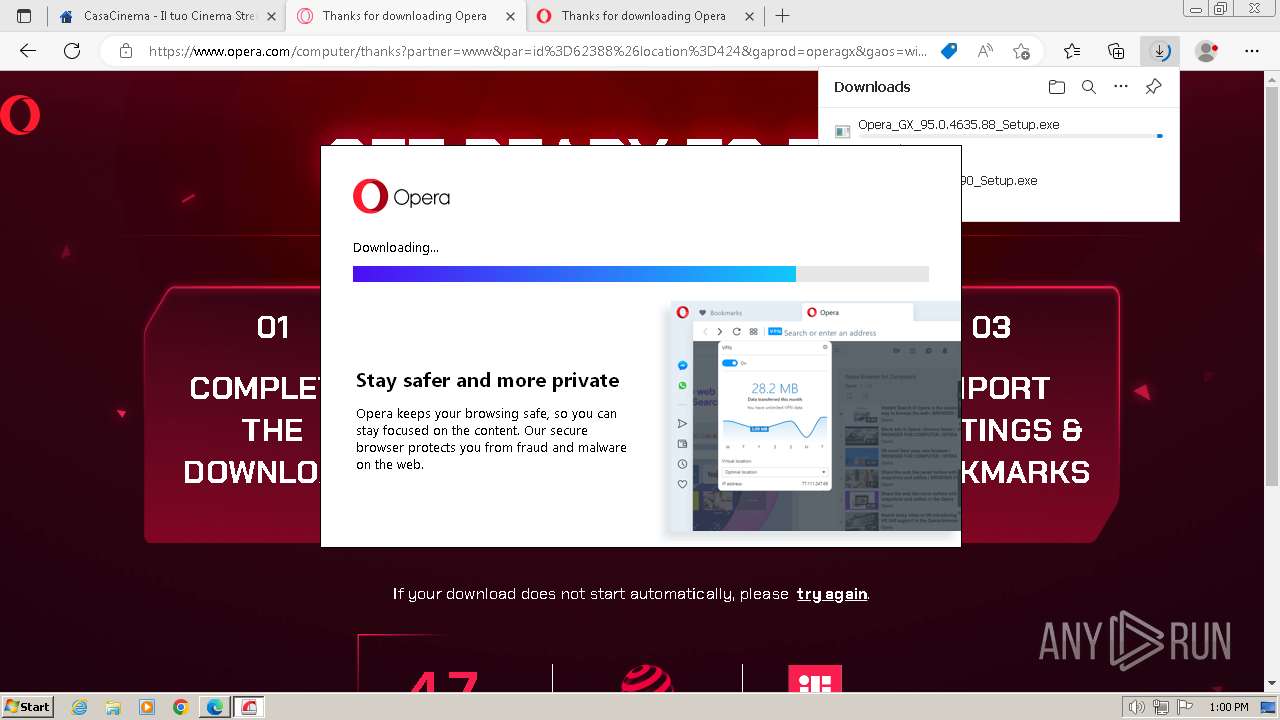Click the try again download link
Viewport: 1280px width, 720px height.
coord(831,594)
